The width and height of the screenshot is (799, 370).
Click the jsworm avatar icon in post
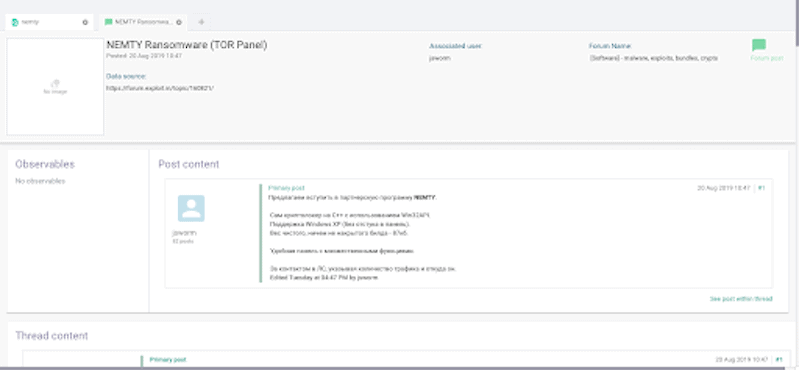click(x=191, y=208)
